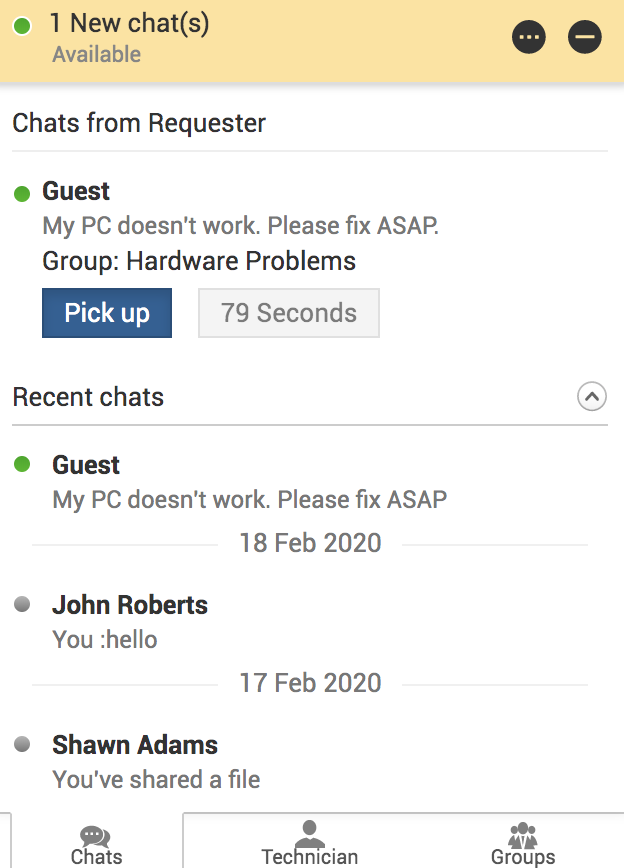Click the 18 Feb 2020 date separator
Viewport: 624px width, 868px height.
click(x=311, y=542)
